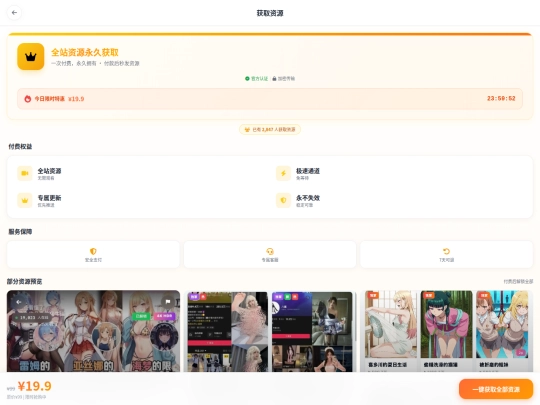Click the back arrow overlay on first preview
The height and width of the screenshot is (405, 540).
coord(19,302)
